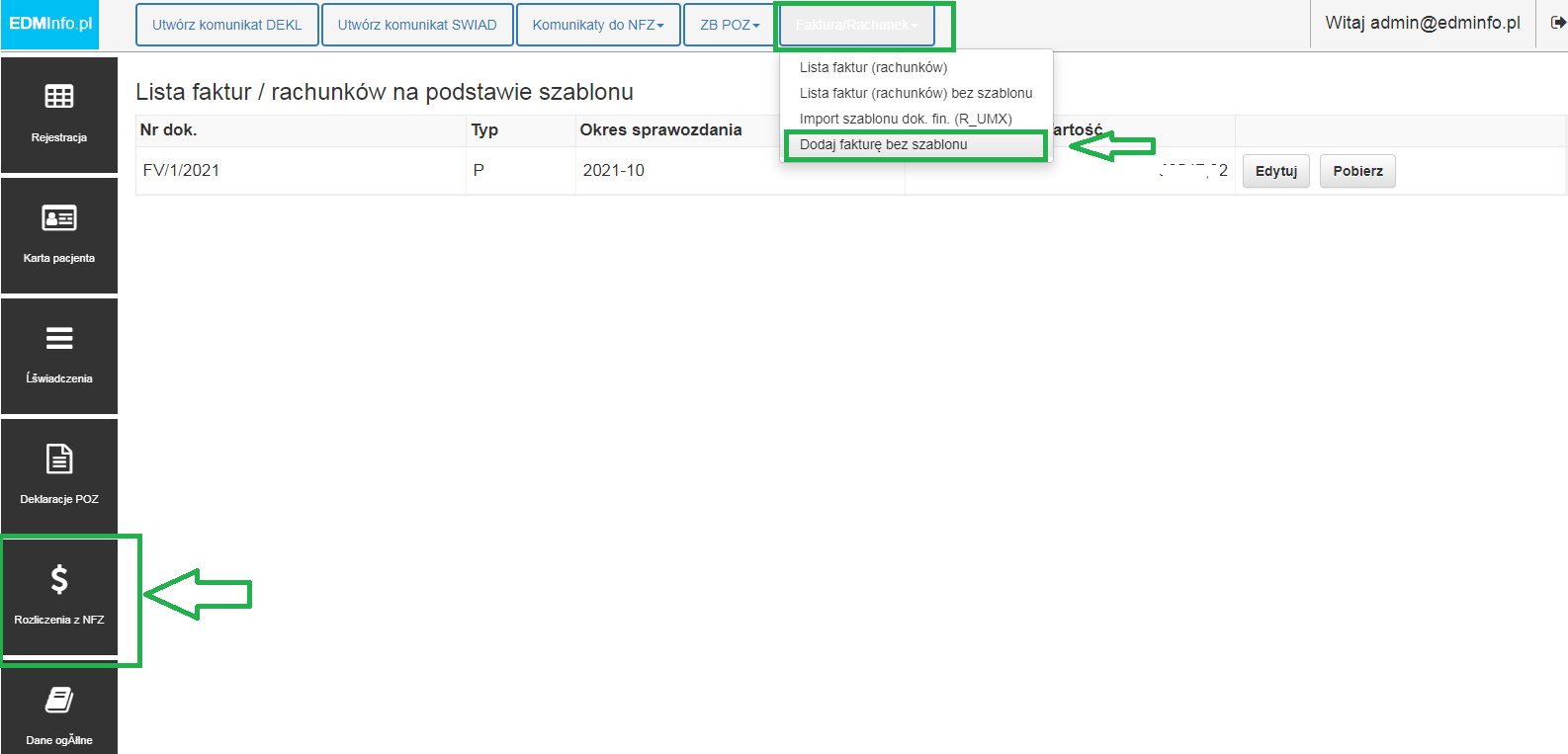
Task: Download invoice FV/1/2021 with Pobierz
Action: point(1357,171)
